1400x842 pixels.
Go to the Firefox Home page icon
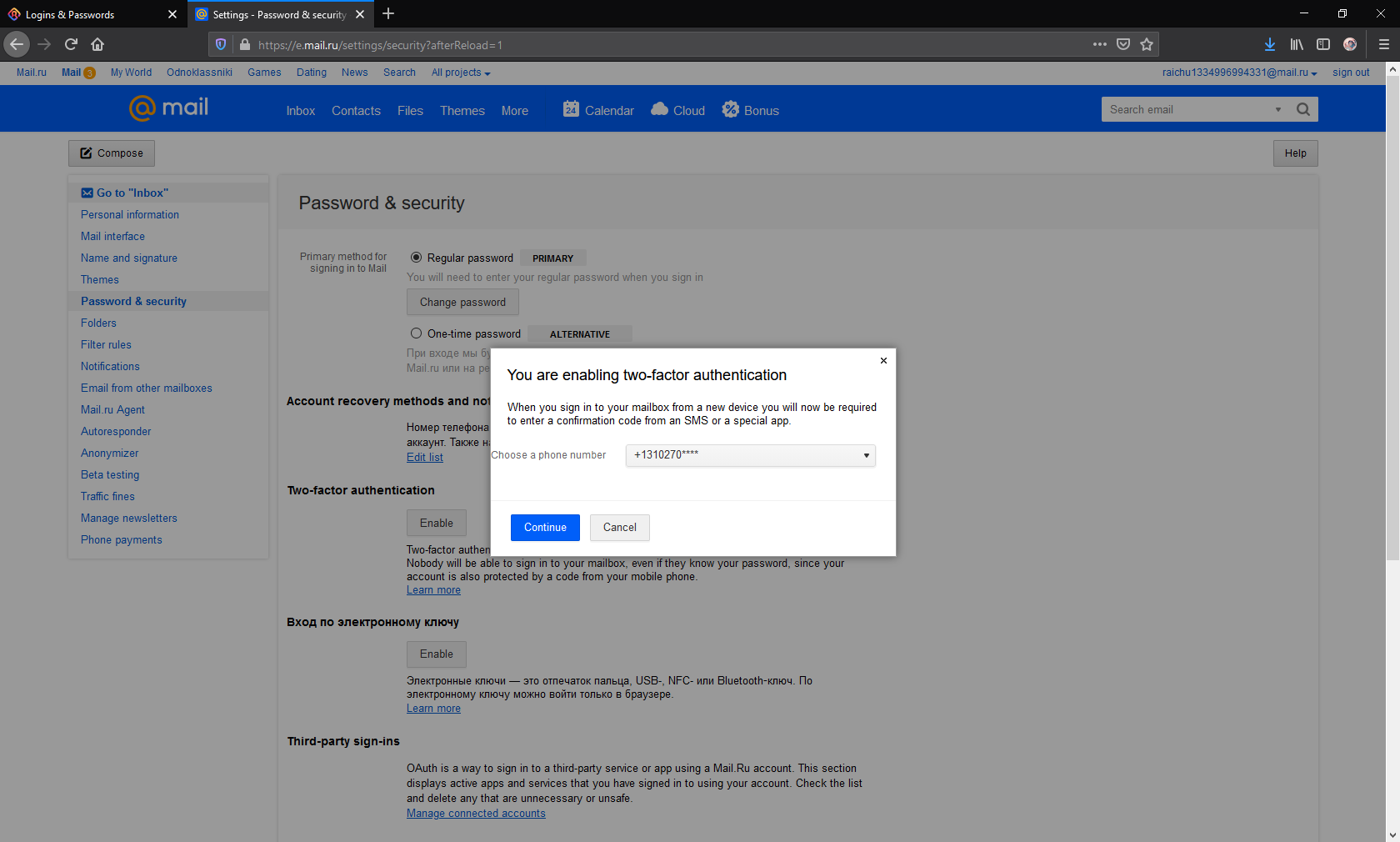[x=97, y=44]
